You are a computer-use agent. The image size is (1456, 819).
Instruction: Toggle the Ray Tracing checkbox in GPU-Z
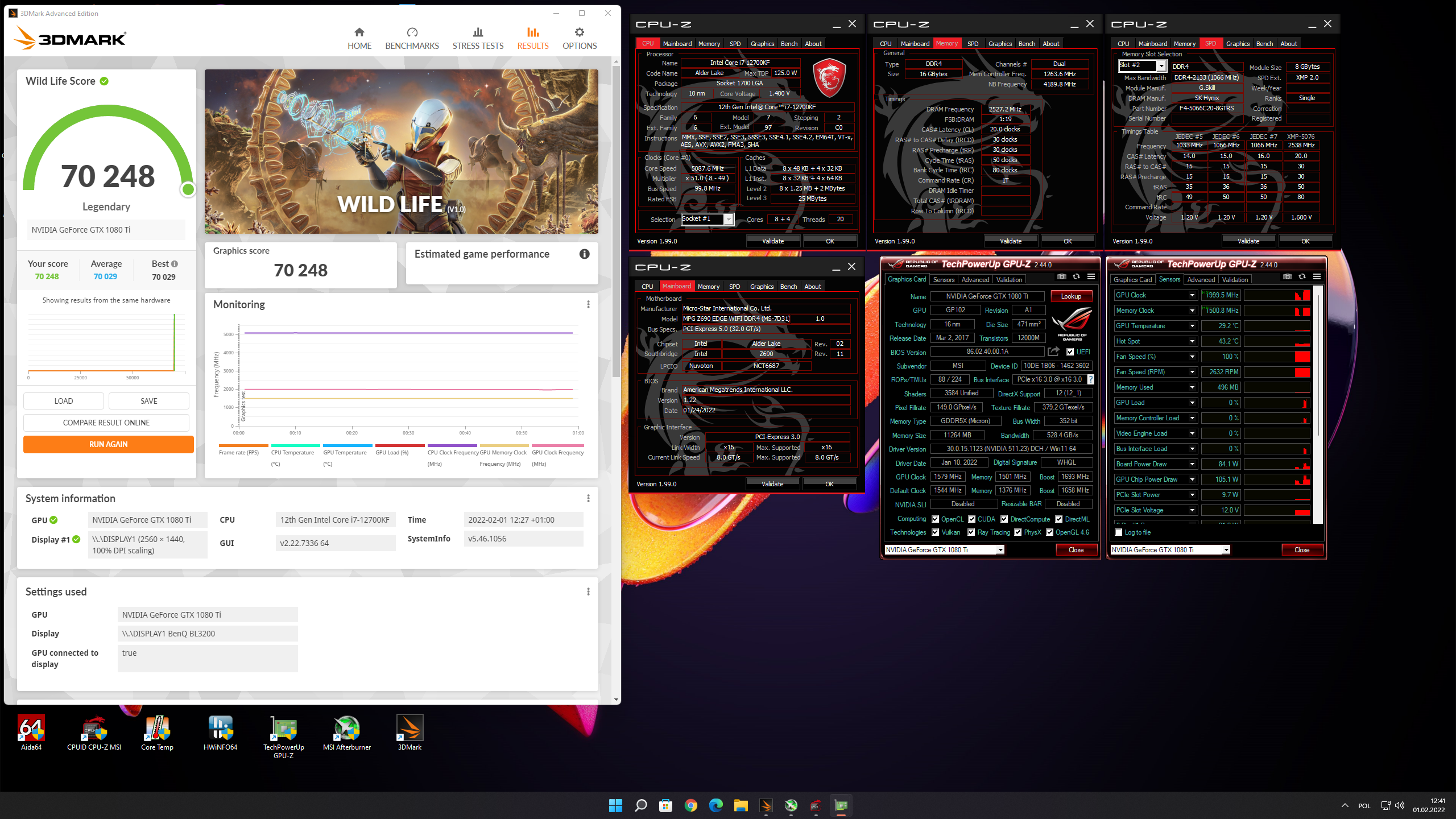click(x=971, y=532)
